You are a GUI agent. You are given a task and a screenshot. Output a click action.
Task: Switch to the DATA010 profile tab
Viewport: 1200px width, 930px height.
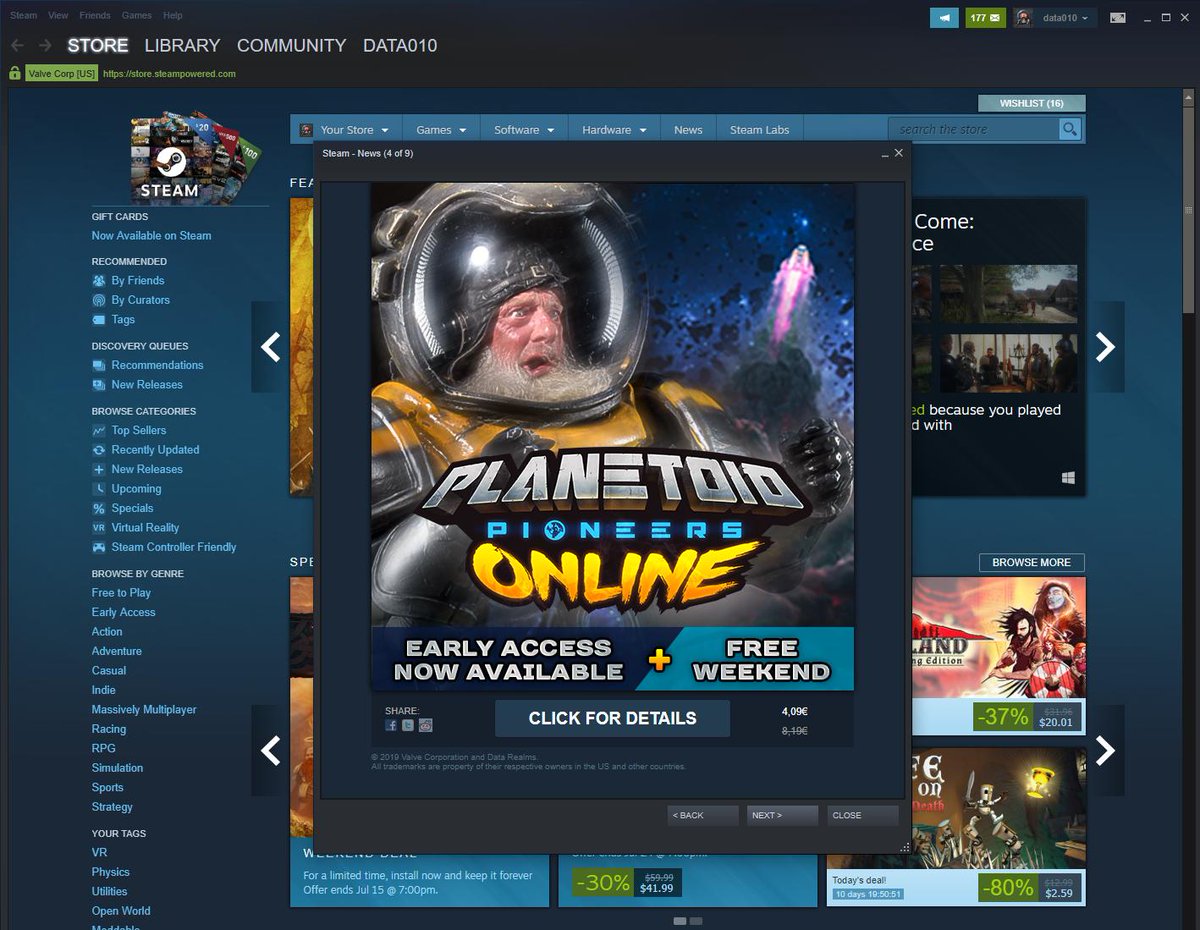[x=400, y=45]
